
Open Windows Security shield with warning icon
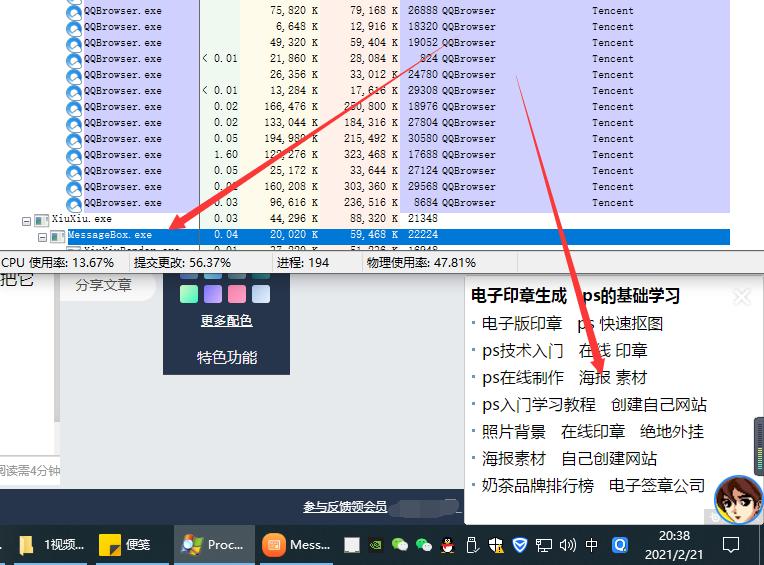(496, 545)
